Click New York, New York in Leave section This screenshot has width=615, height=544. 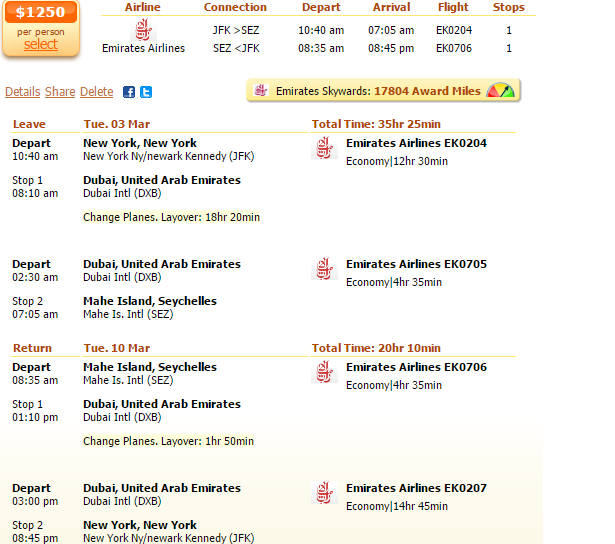coord(140,143)
